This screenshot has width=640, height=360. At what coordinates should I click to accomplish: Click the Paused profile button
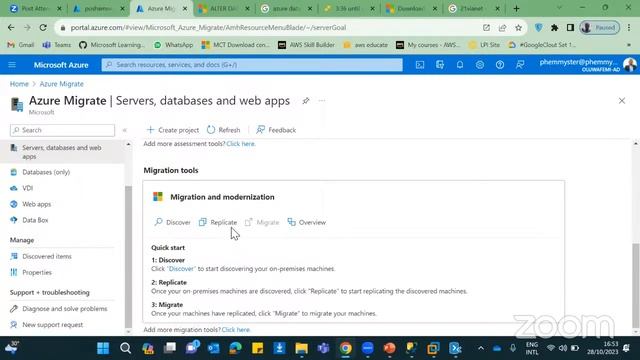tap(600, 27)
